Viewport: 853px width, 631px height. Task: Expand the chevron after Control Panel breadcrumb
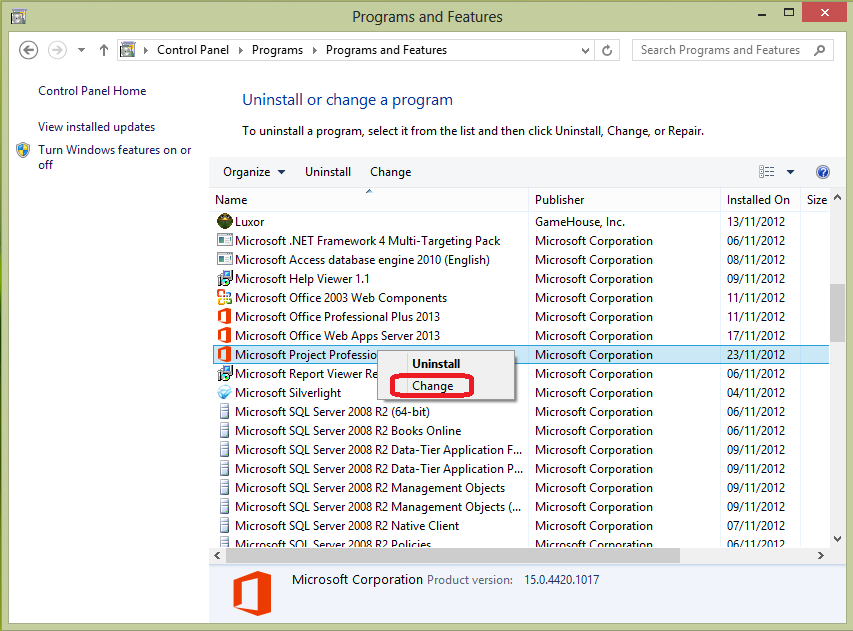240,51
